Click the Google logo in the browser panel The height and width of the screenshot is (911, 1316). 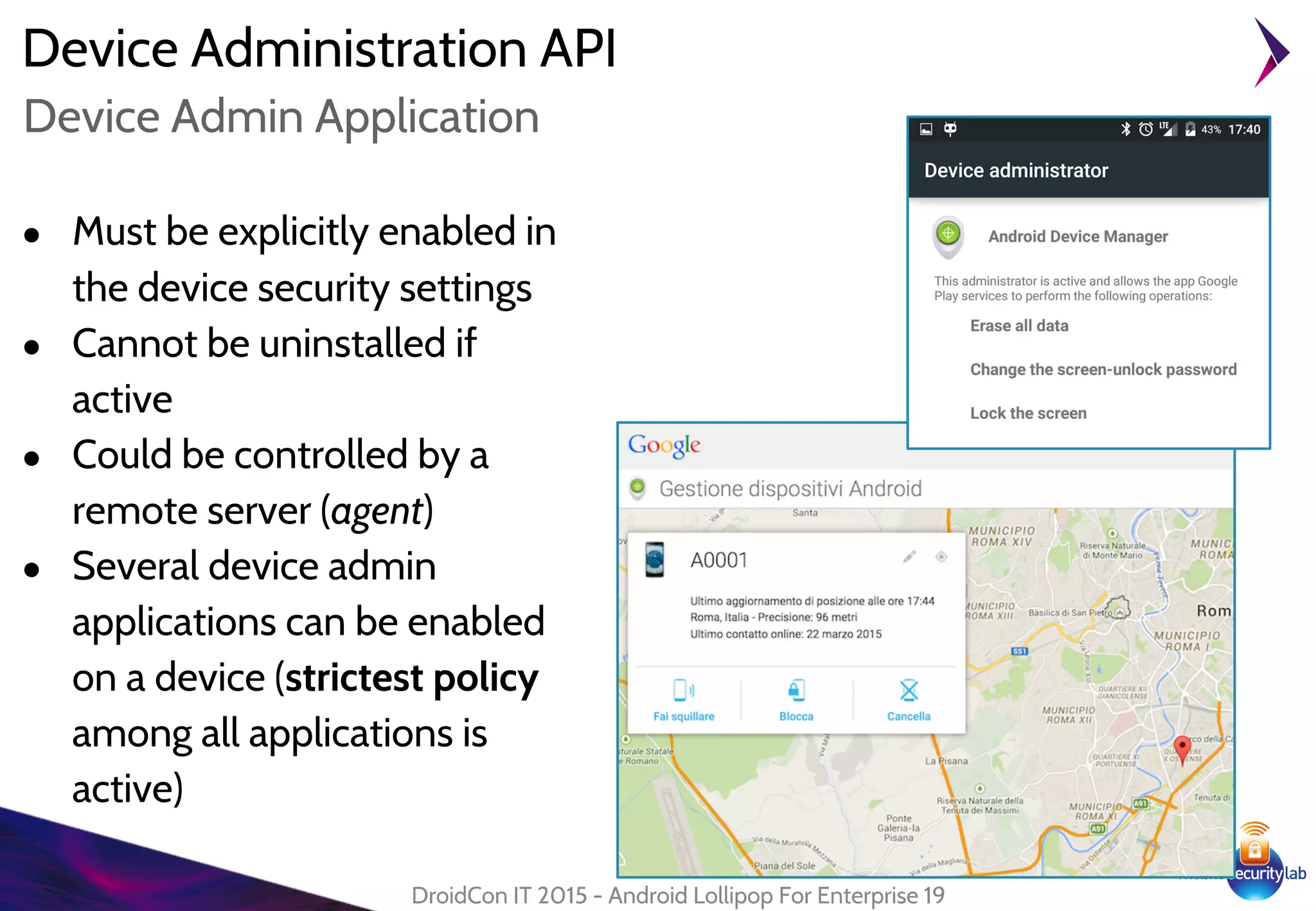point(664,445)
